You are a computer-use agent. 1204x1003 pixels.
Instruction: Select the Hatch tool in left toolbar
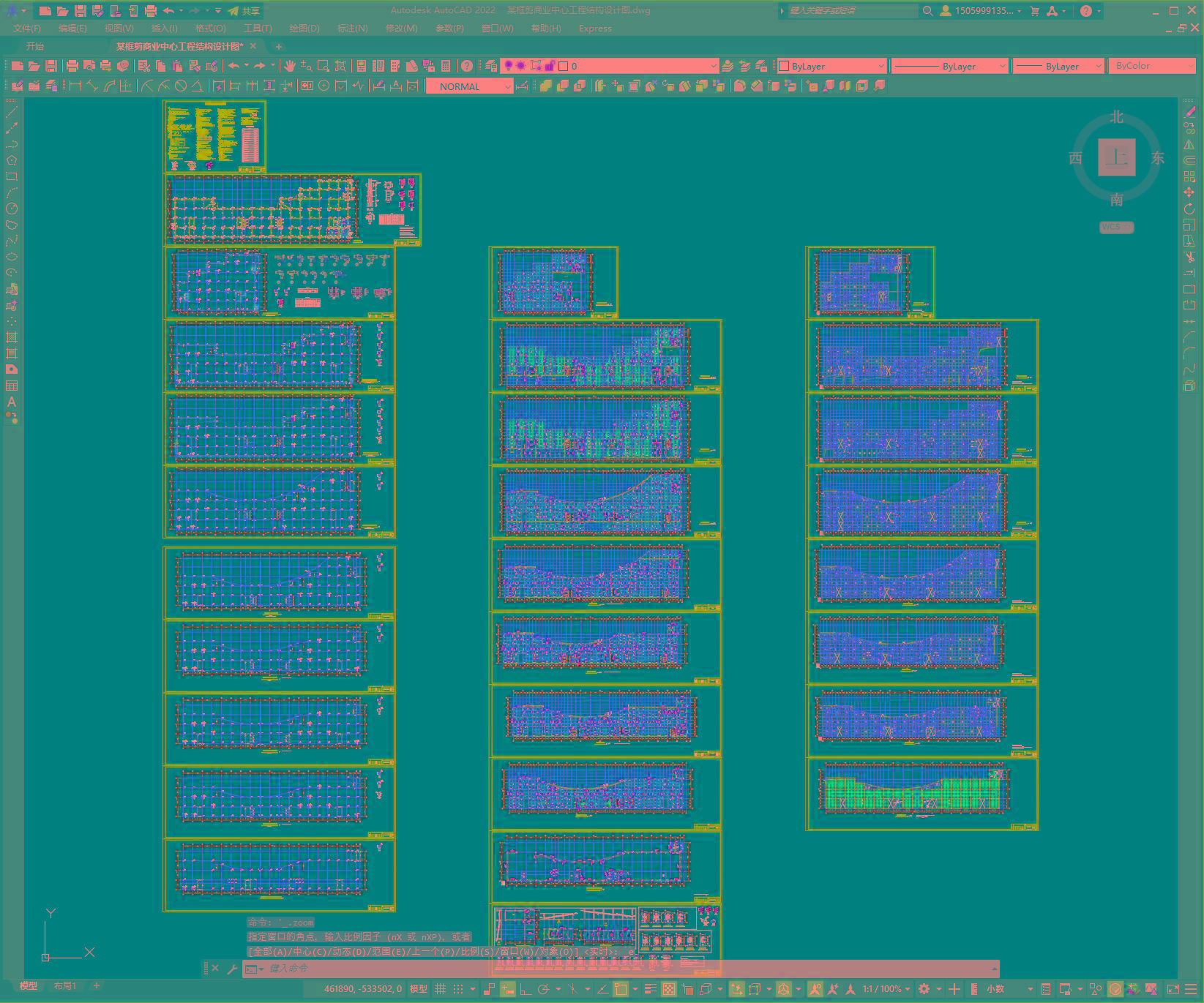(12, 337)
